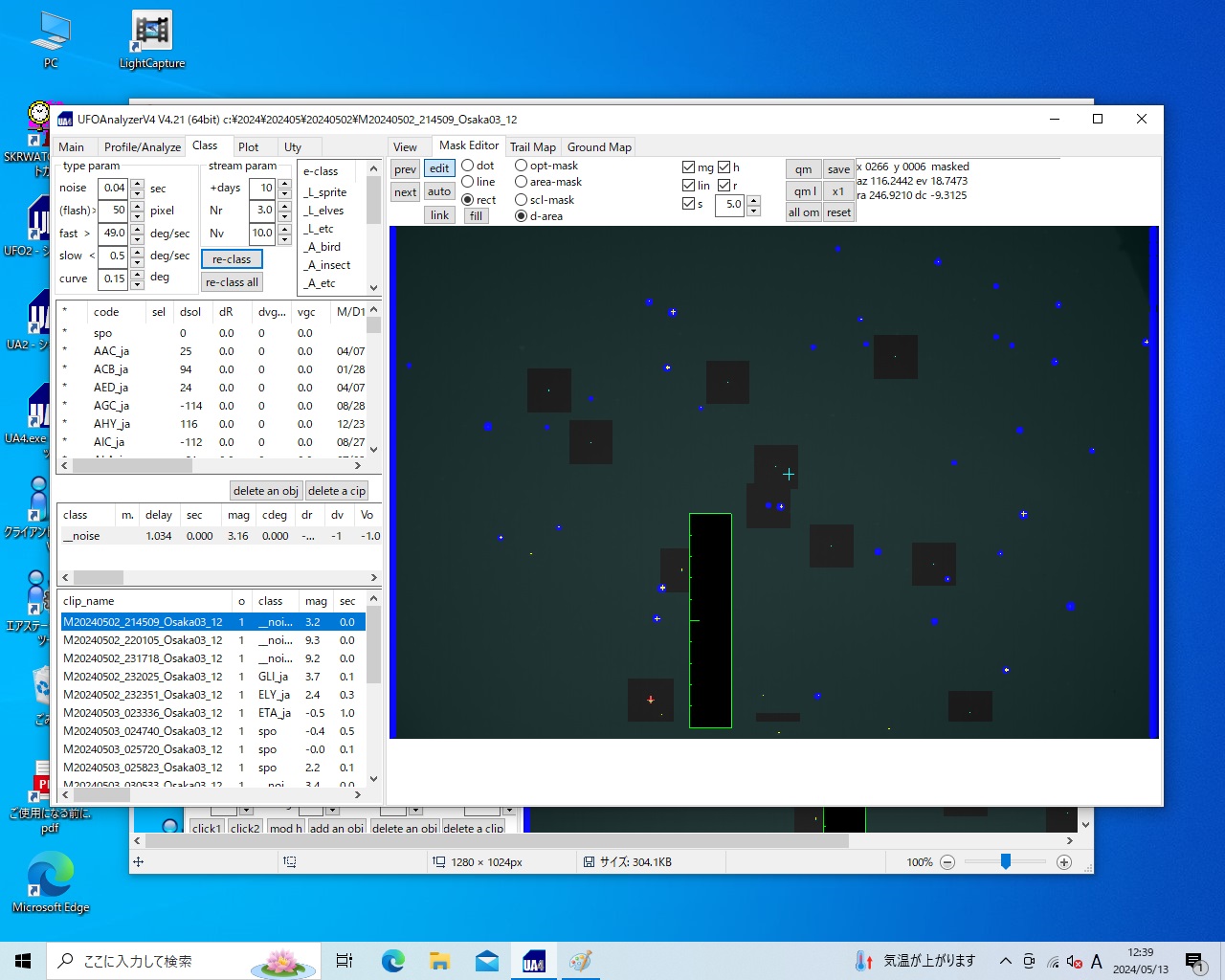Click the Paint icon in the taskbar
The height and width of the screenshot is (980, 1225).
[580, 961]
